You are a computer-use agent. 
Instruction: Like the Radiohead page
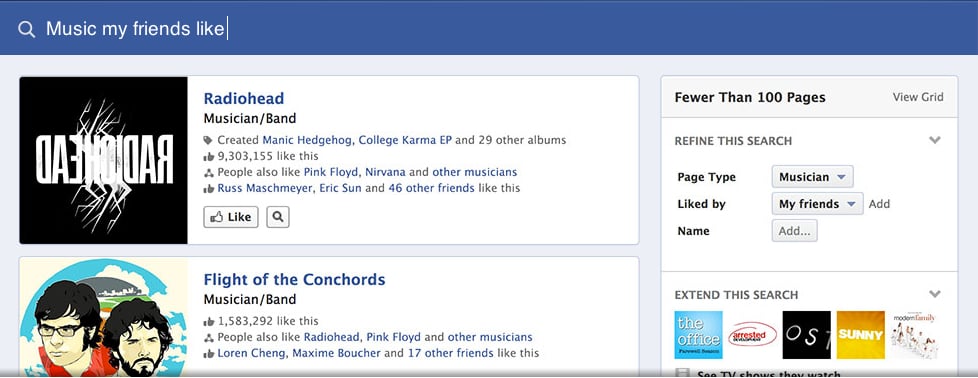231,217
